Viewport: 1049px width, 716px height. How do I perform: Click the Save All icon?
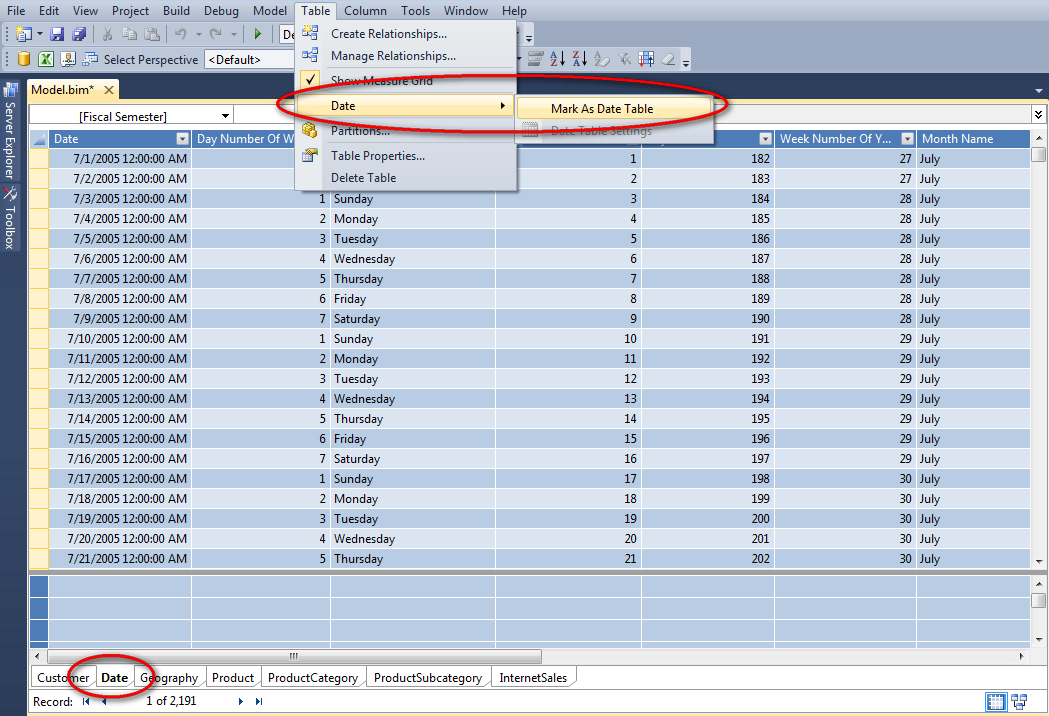point(80,33)
